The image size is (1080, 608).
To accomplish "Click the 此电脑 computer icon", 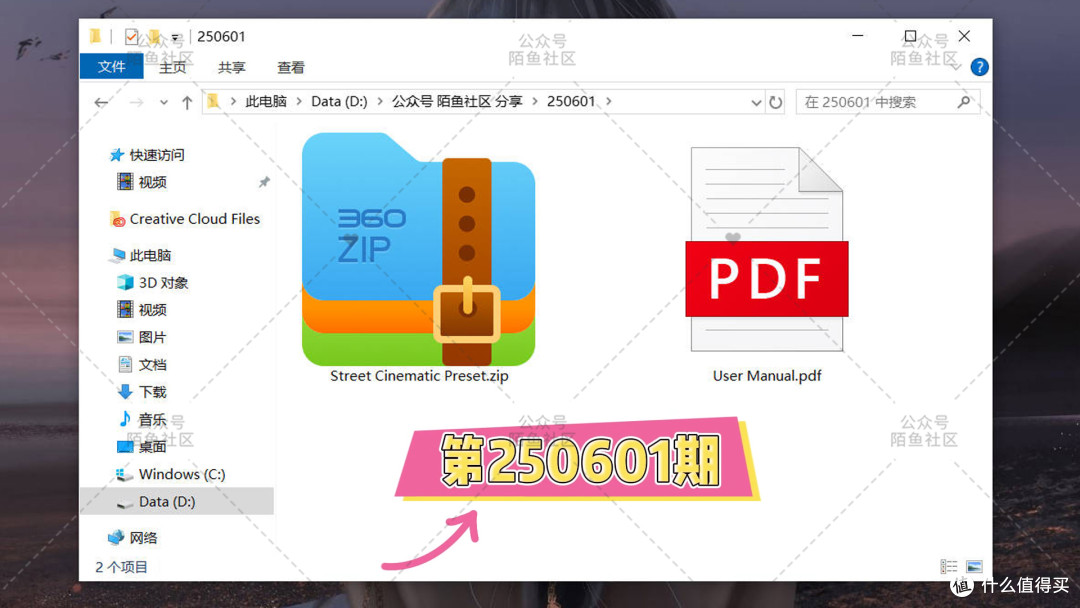I will (117, 255).
